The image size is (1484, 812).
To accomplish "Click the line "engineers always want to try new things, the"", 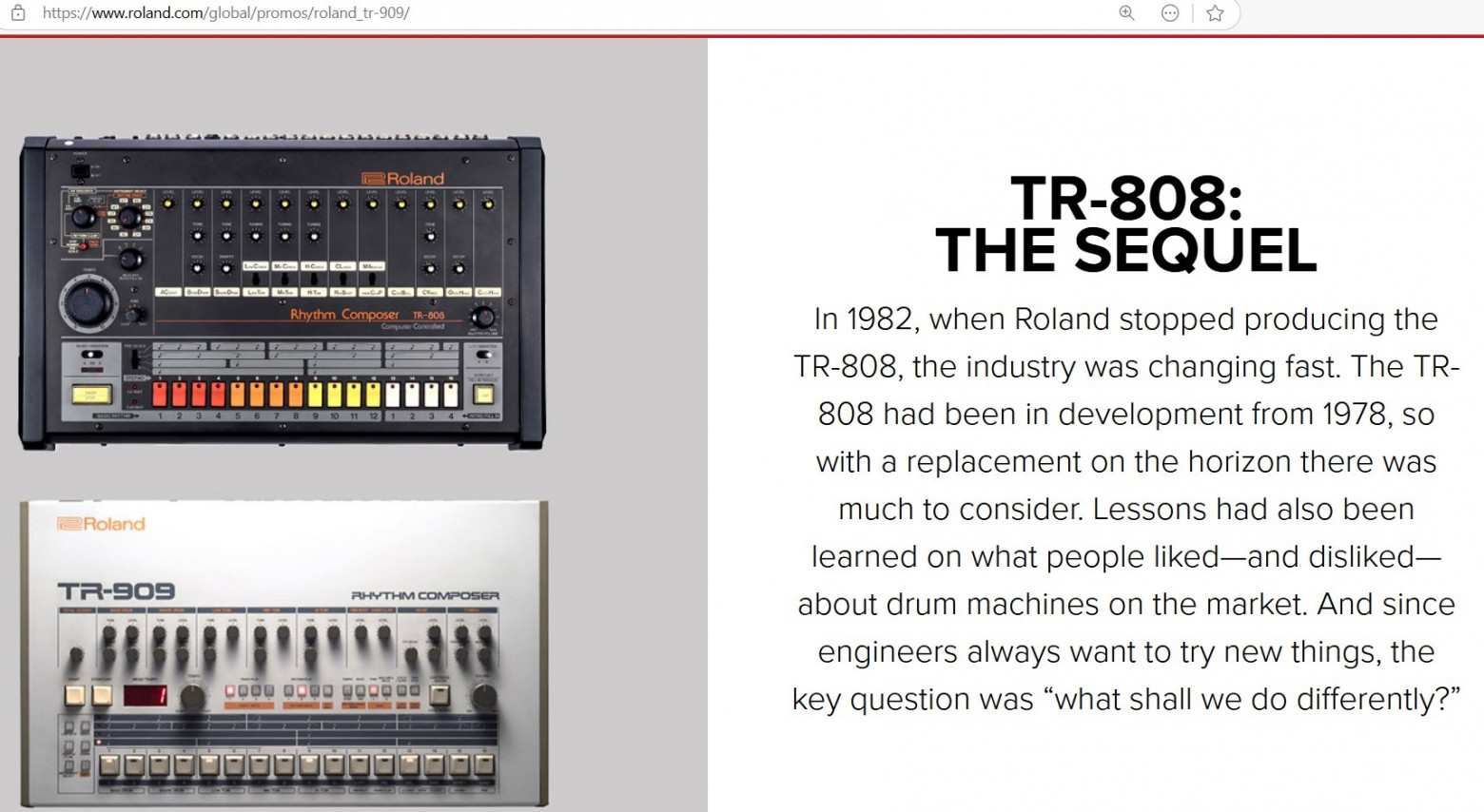I will (x=1126, y=652).
